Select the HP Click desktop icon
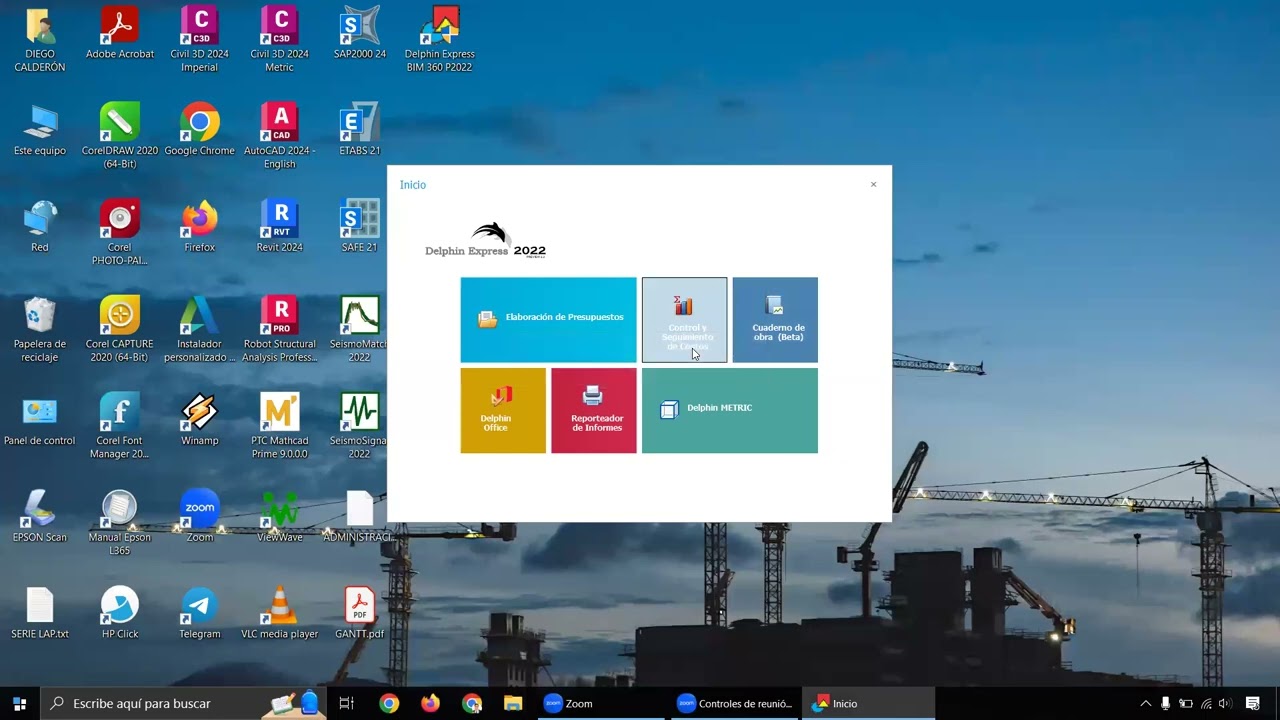Viewport: 1280px width, 720px height. coord(120,613)
